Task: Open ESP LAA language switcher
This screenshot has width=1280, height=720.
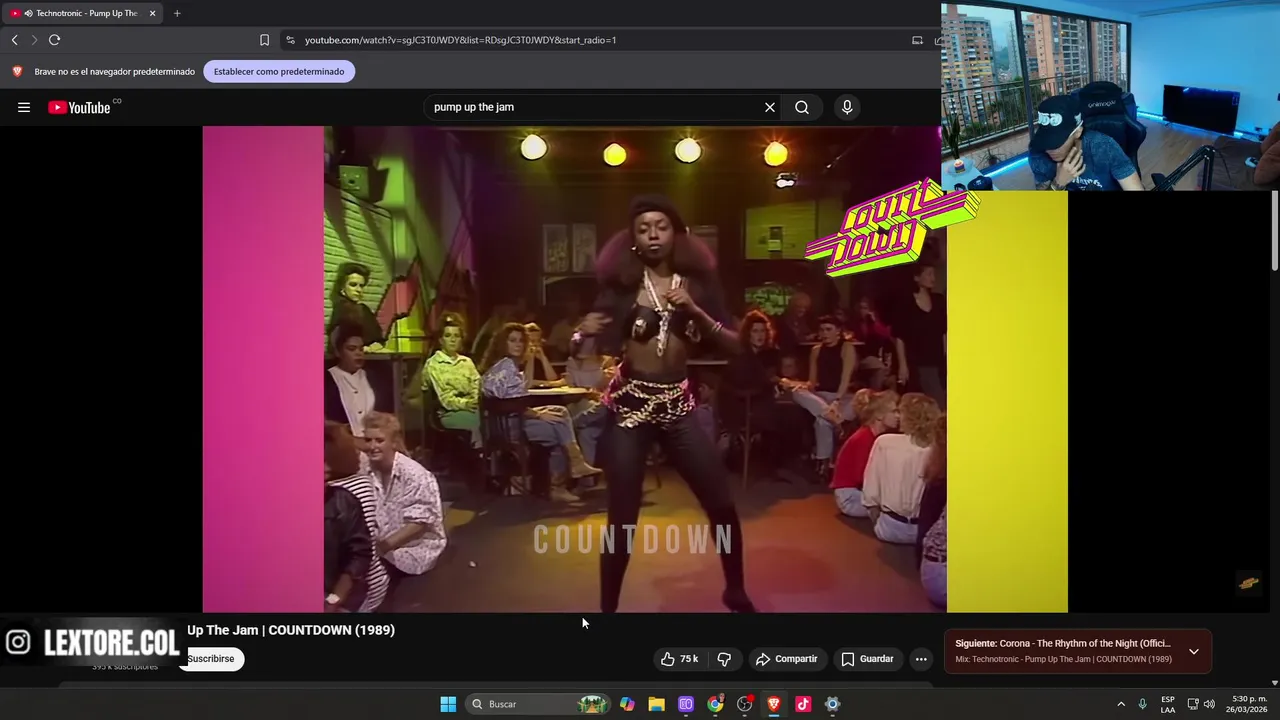Action: (1168, 704)
